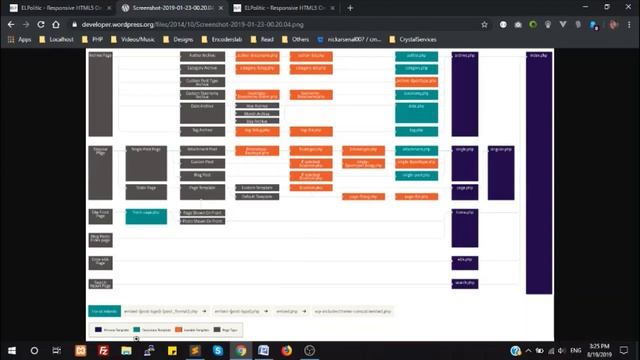Click the Tag Archive gray box
This screenshot has width=640, height=360.
coord(202,131)
